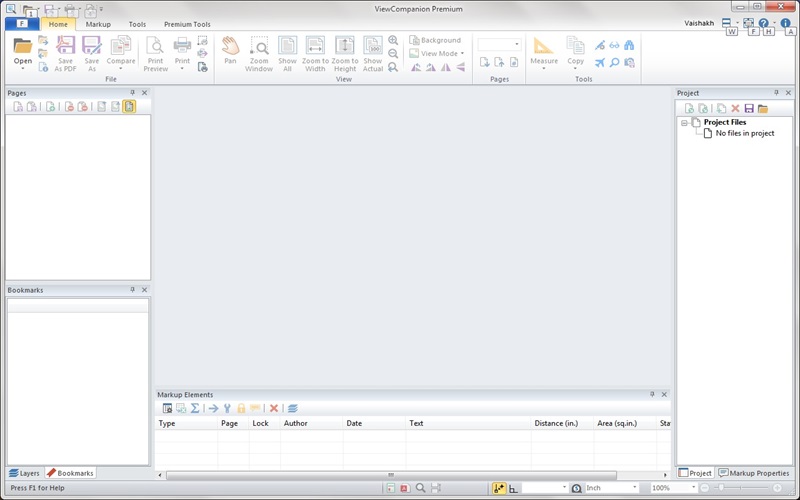Open the empty combo box left of the Inch units

(x=545, y=488)
